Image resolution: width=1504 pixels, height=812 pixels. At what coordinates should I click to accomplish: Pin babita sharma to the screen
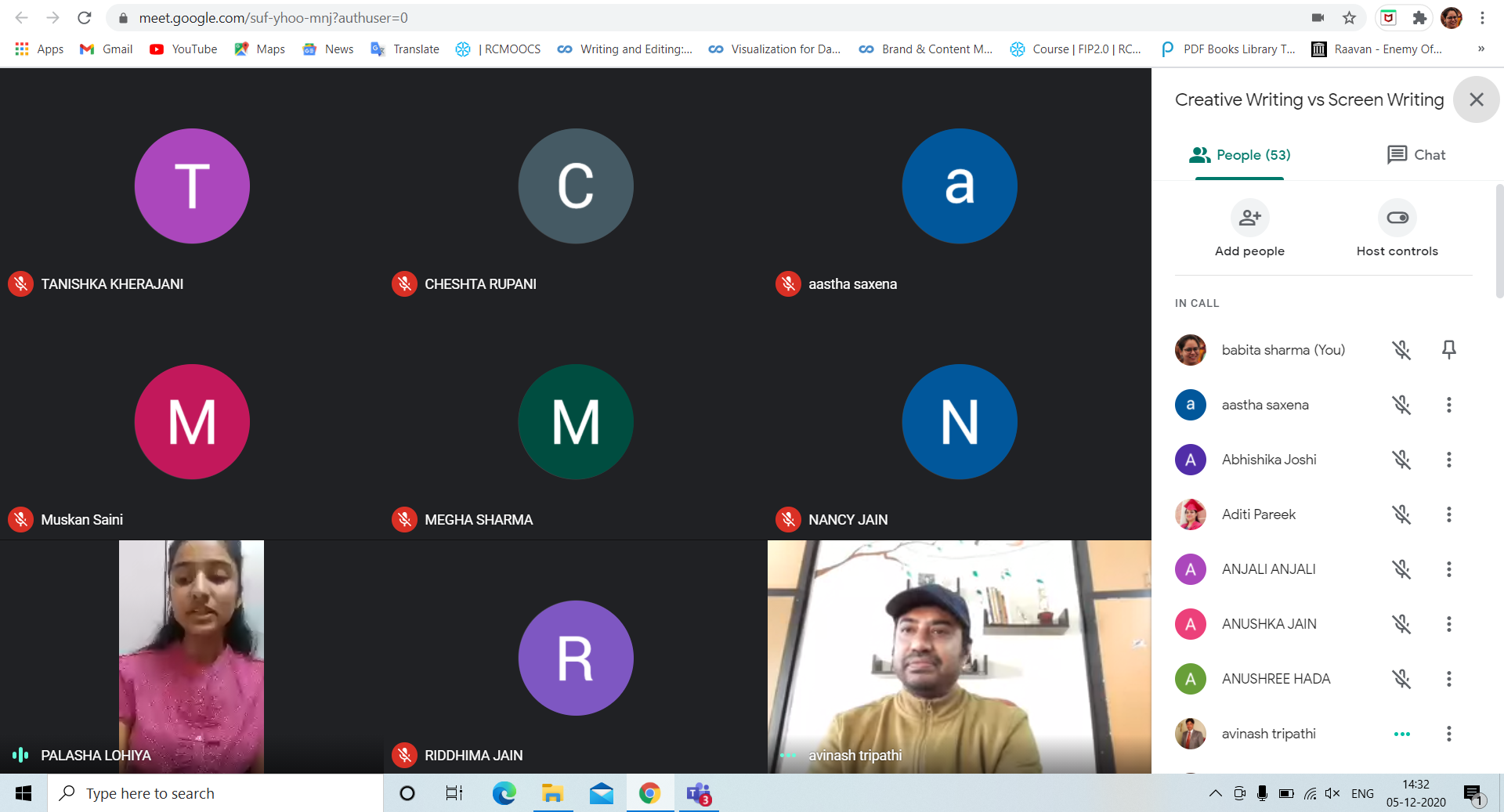coord(1448,350)
